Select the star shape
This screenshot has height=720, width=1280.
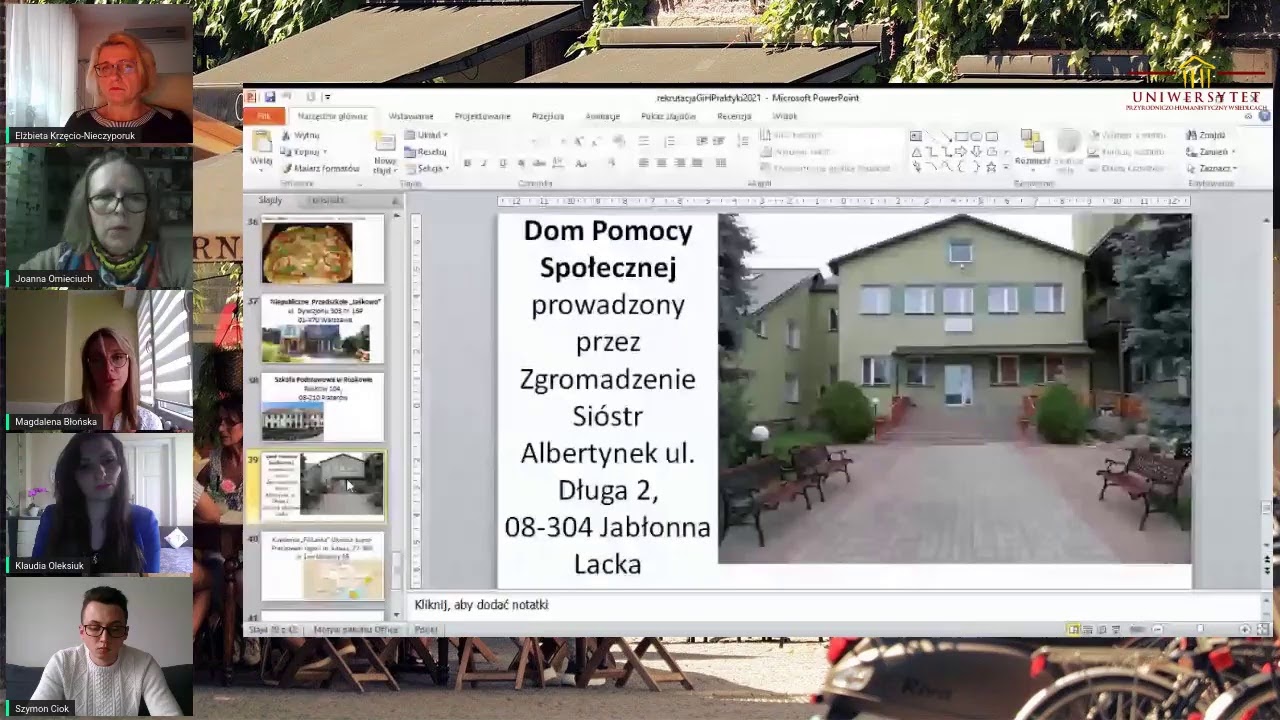991,166
